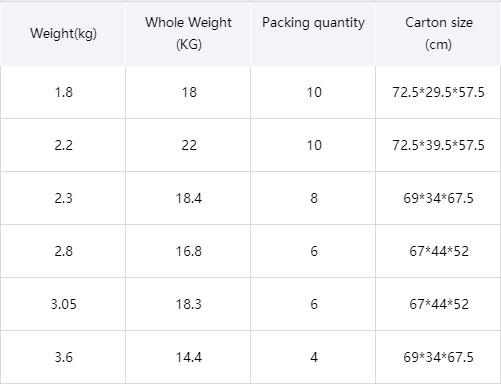Select packing quantity 8 cell
This screenshot has height=384, width=501.
(313, 198)
